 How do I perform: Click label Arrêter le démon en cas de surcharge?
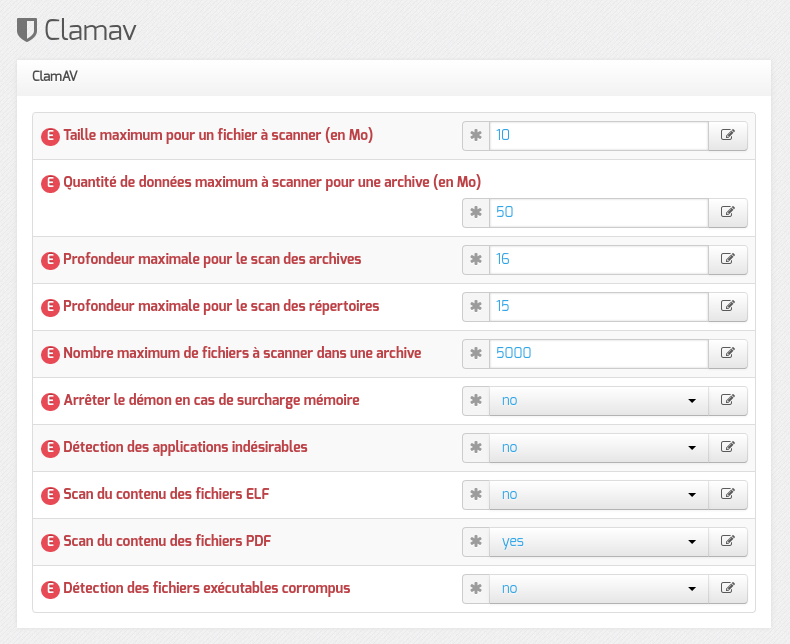pyautogui.click(x=212, y=401)
